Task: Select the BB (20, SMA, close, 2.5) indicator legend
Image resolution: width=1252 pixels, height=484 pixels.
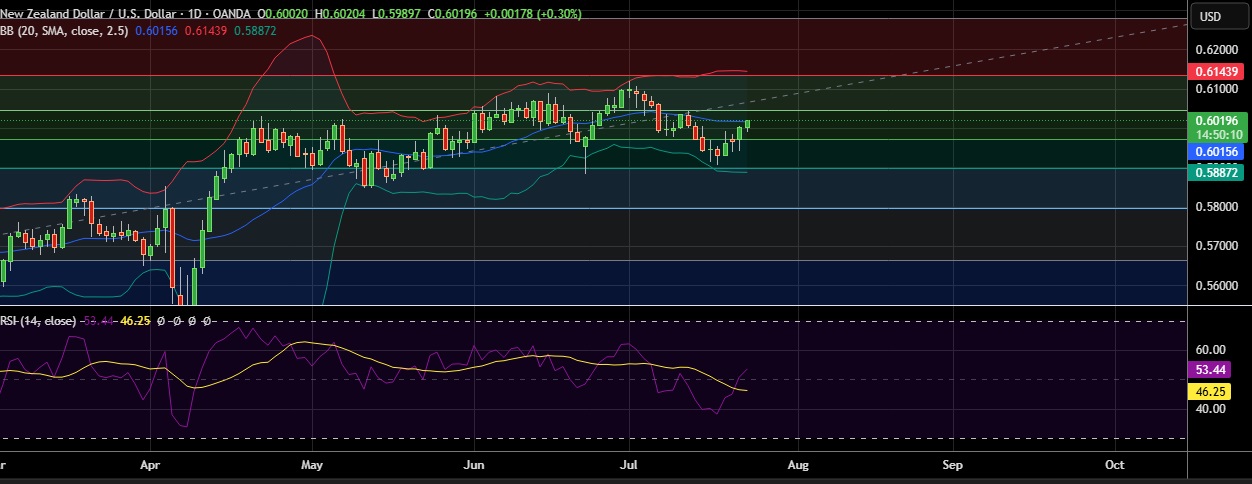Action: [x=63, y=31]
